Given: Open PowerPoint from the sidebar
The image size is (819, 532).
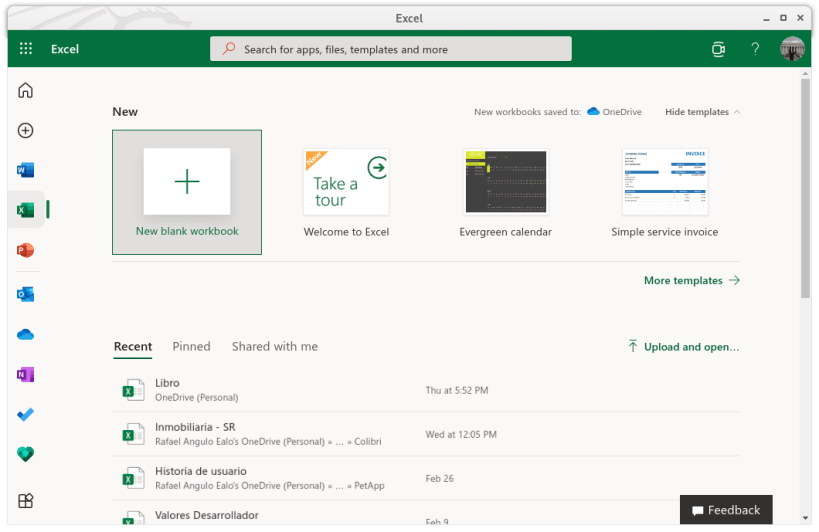Looking at the screenshot, I should 26,250.
